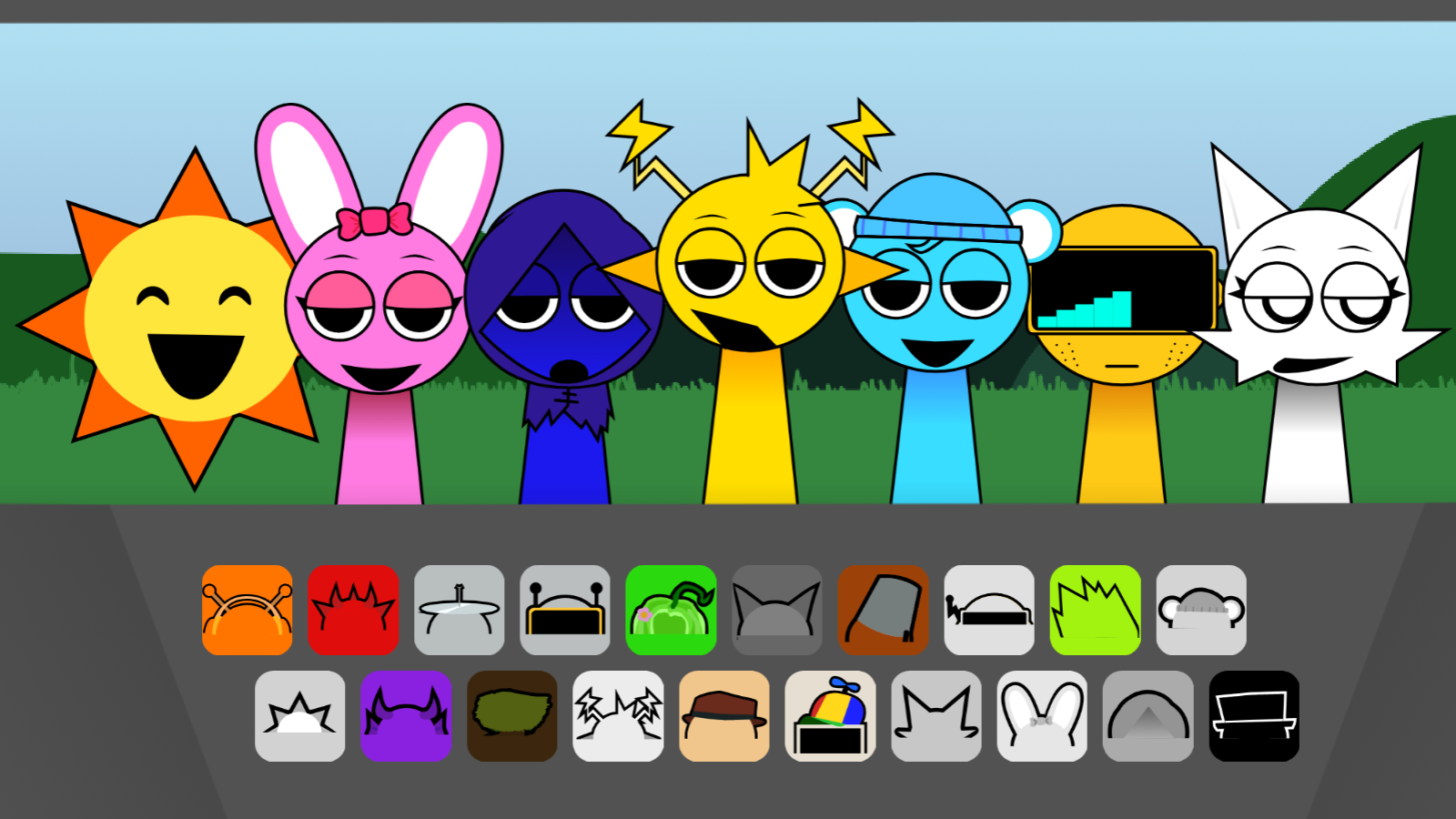Select the yellow headphones sound icon
This screenshot has width=1456, height=819.
[x=564, y=610]
